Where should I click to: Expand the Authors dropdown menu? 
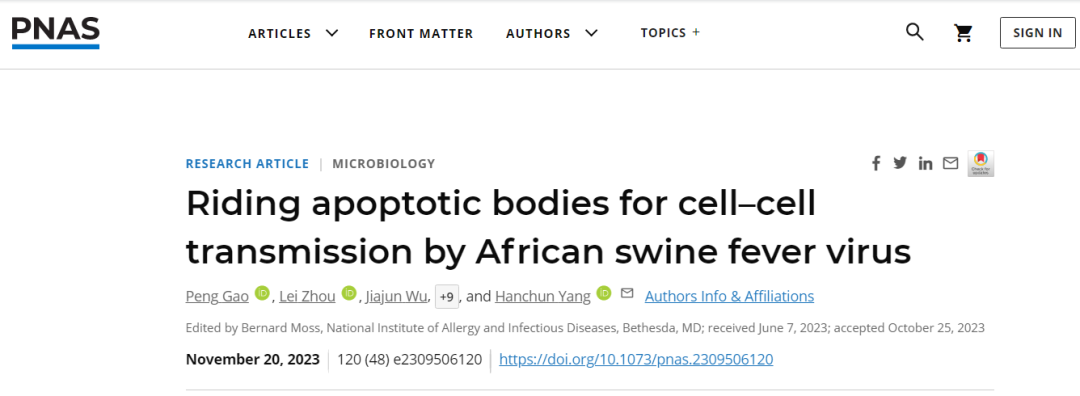pos(552,33)
